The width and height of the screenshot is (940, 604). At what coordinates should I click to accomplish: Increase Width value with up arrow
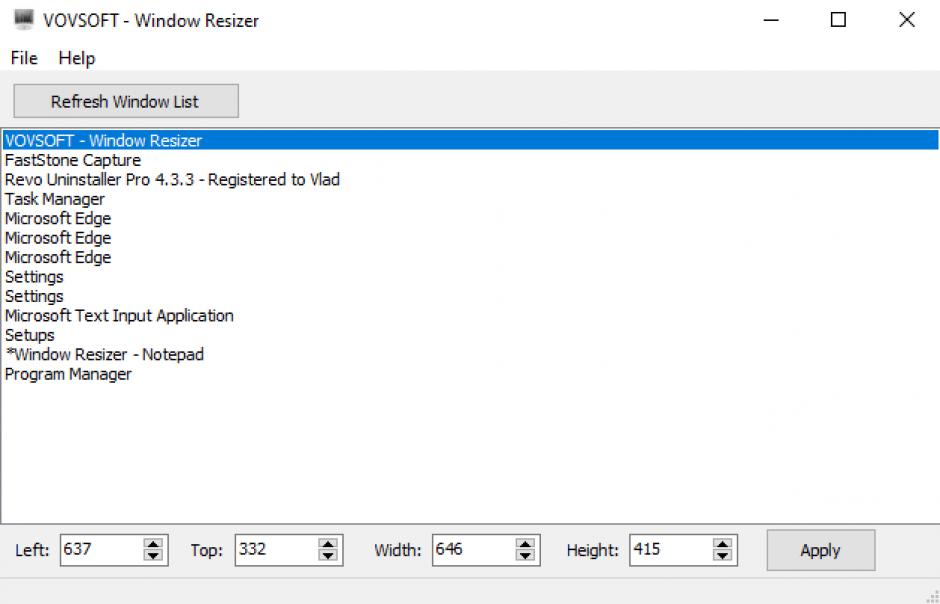[x=525, y=544]
